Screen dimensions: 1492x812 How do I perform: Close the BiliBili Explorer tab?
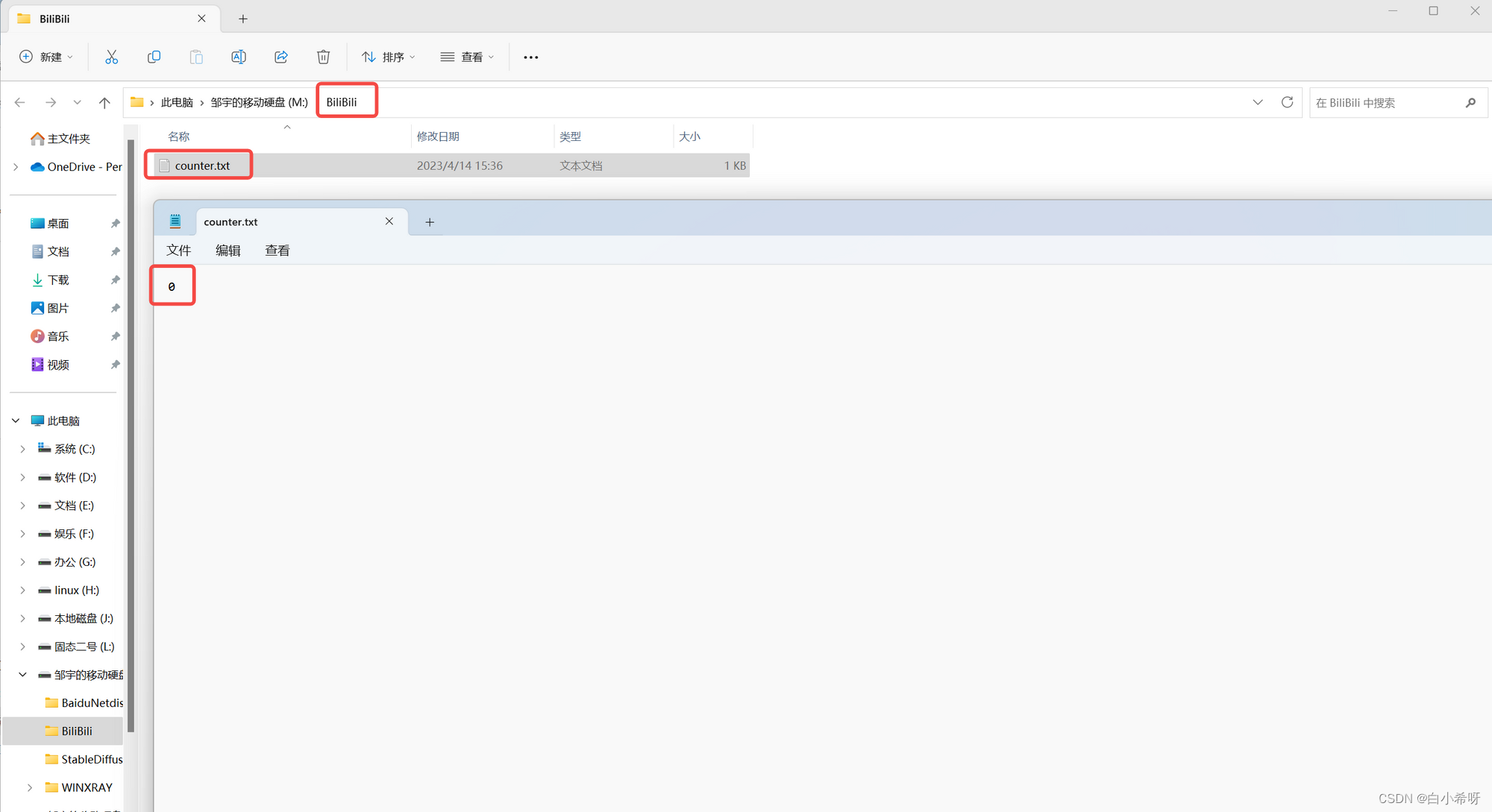[201, 19]
